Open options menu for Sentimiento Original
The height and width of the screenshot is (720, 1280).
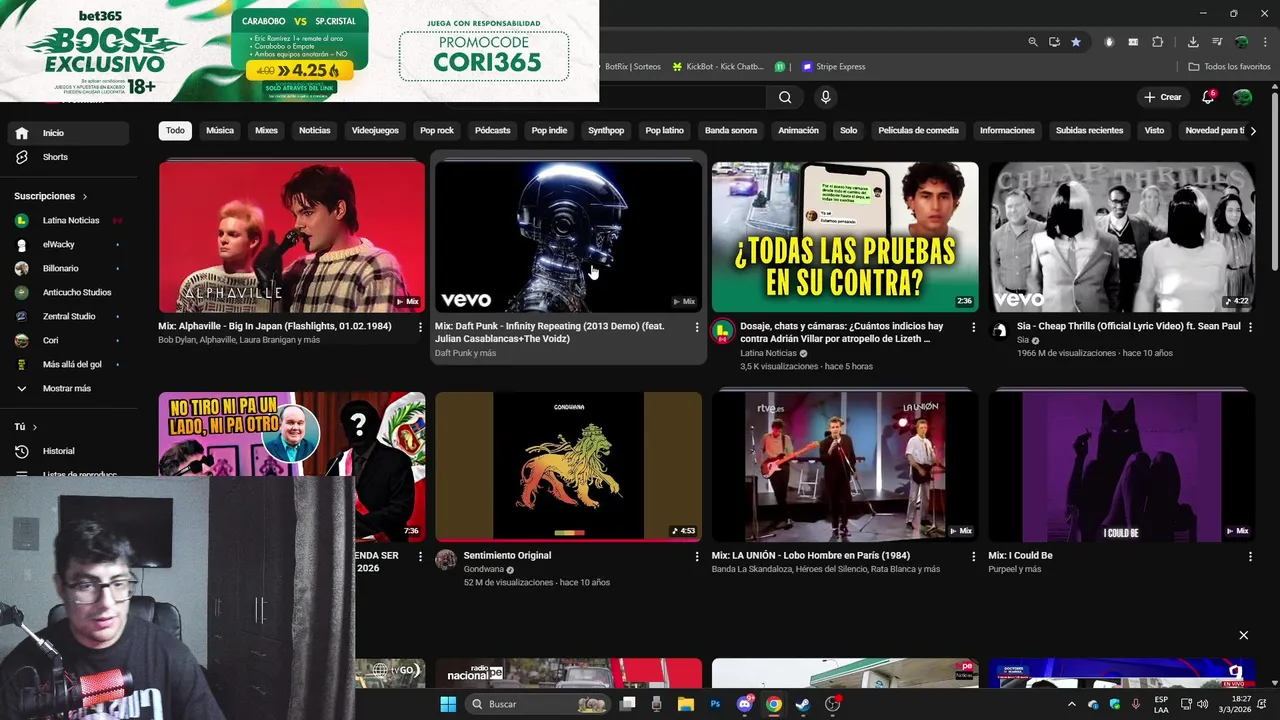pos(697,556)
